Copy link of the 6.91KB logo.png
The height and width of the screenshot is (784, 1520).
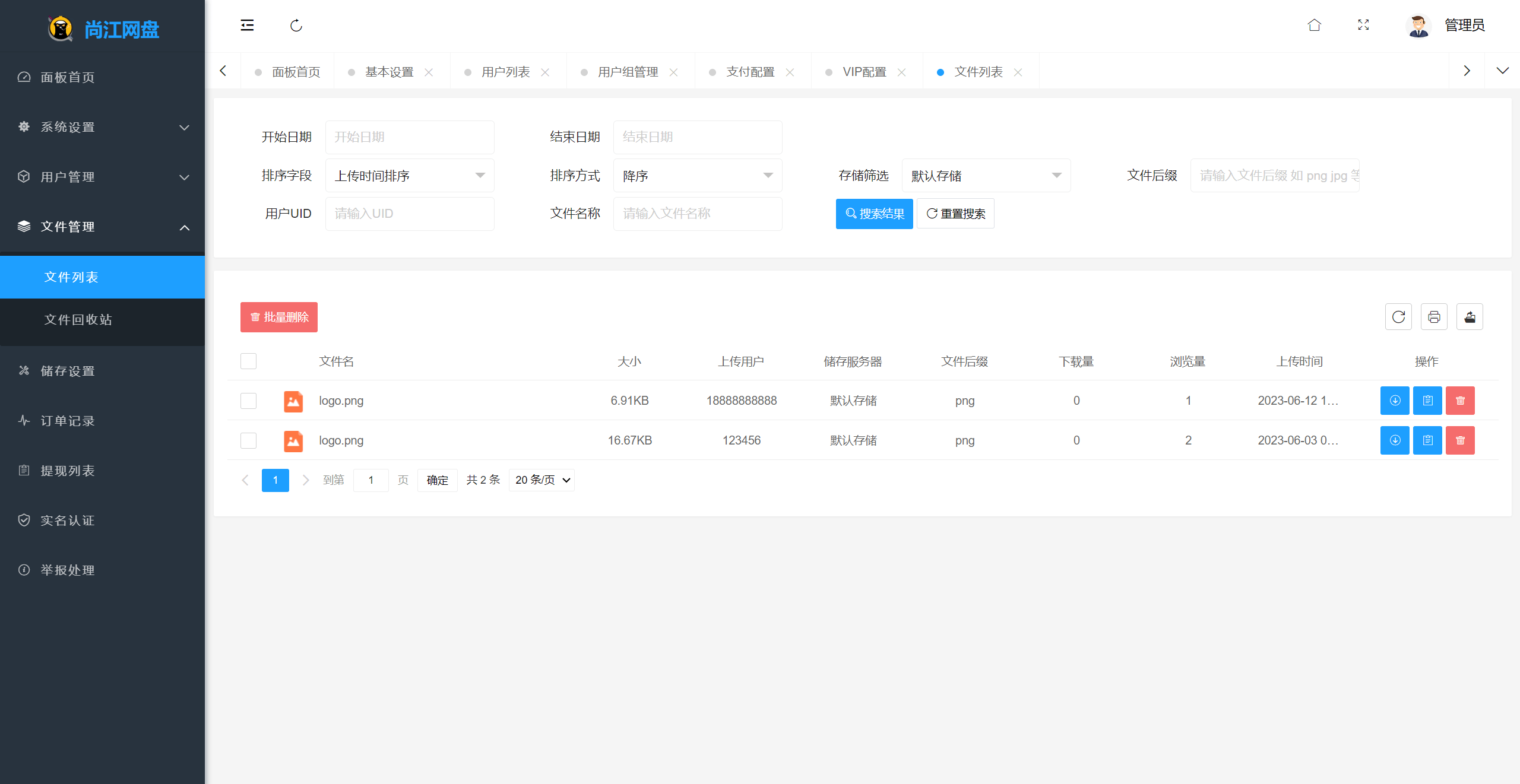[1427, 401]
